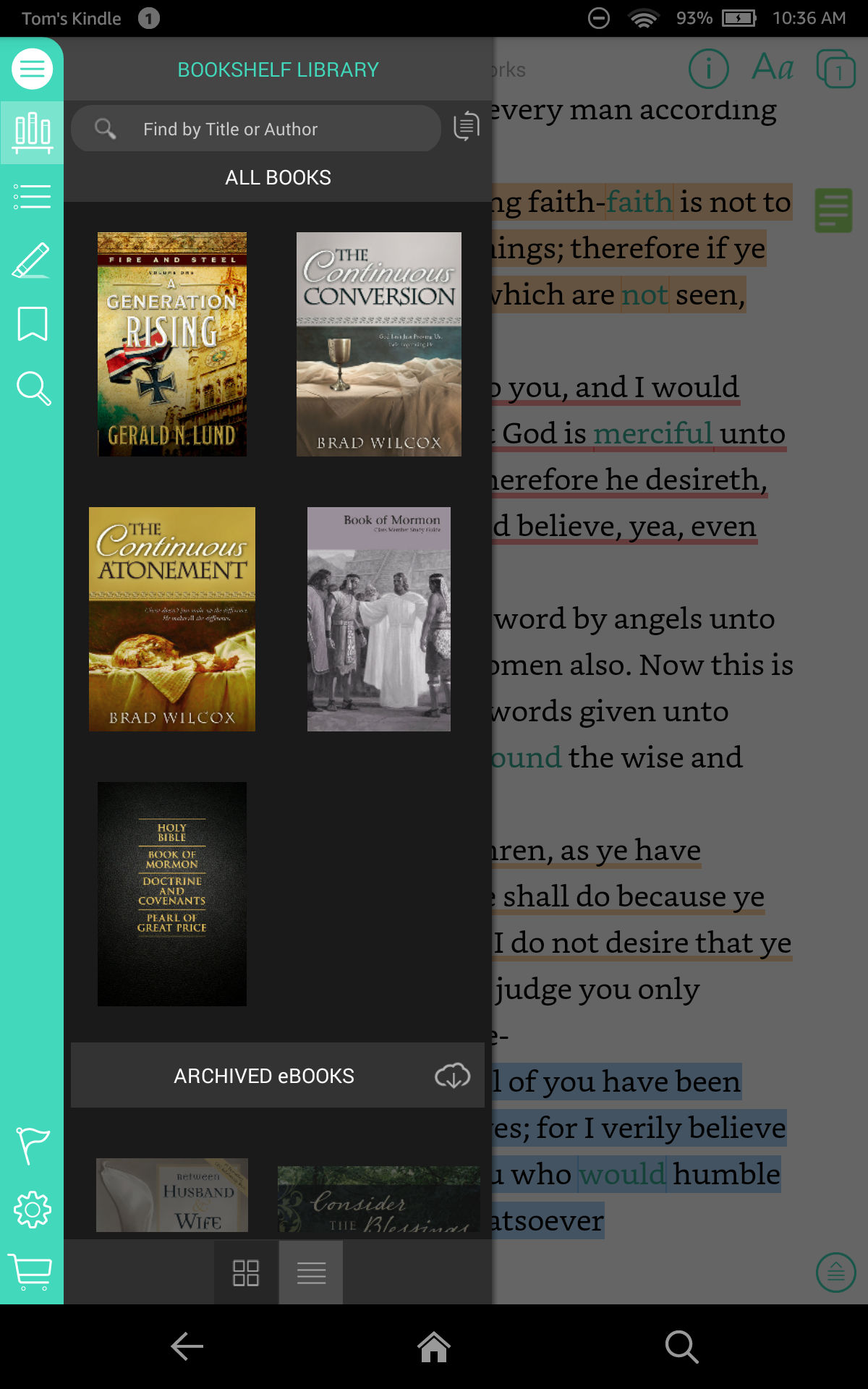Open the archived Consider the Blessings cover
This screenshot has height=1389, width=868.
pyautogui.click(x=379, y=1199)
